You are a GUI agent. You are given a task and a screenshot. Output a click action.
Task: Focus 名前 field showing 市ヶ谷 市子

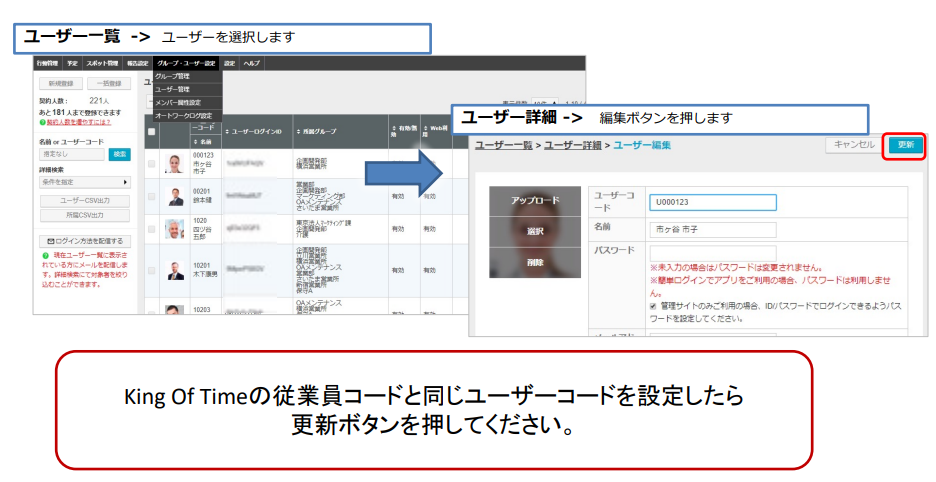713,229
